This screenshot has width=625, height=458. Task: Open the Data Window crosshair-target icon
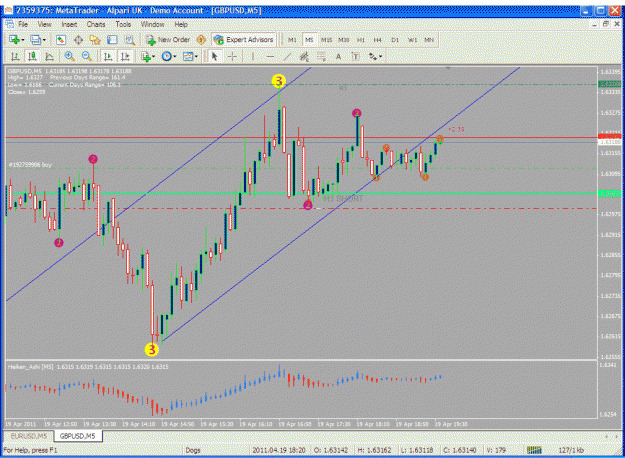point(78,40)
